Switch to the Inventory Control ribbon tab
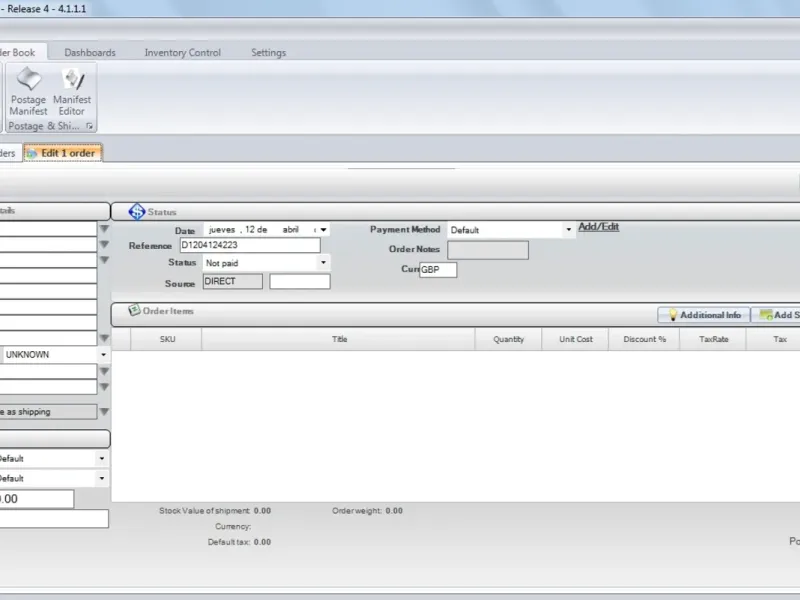Image resolution: width=800 pixels, height=600 pixels. (x=183, y=53)
